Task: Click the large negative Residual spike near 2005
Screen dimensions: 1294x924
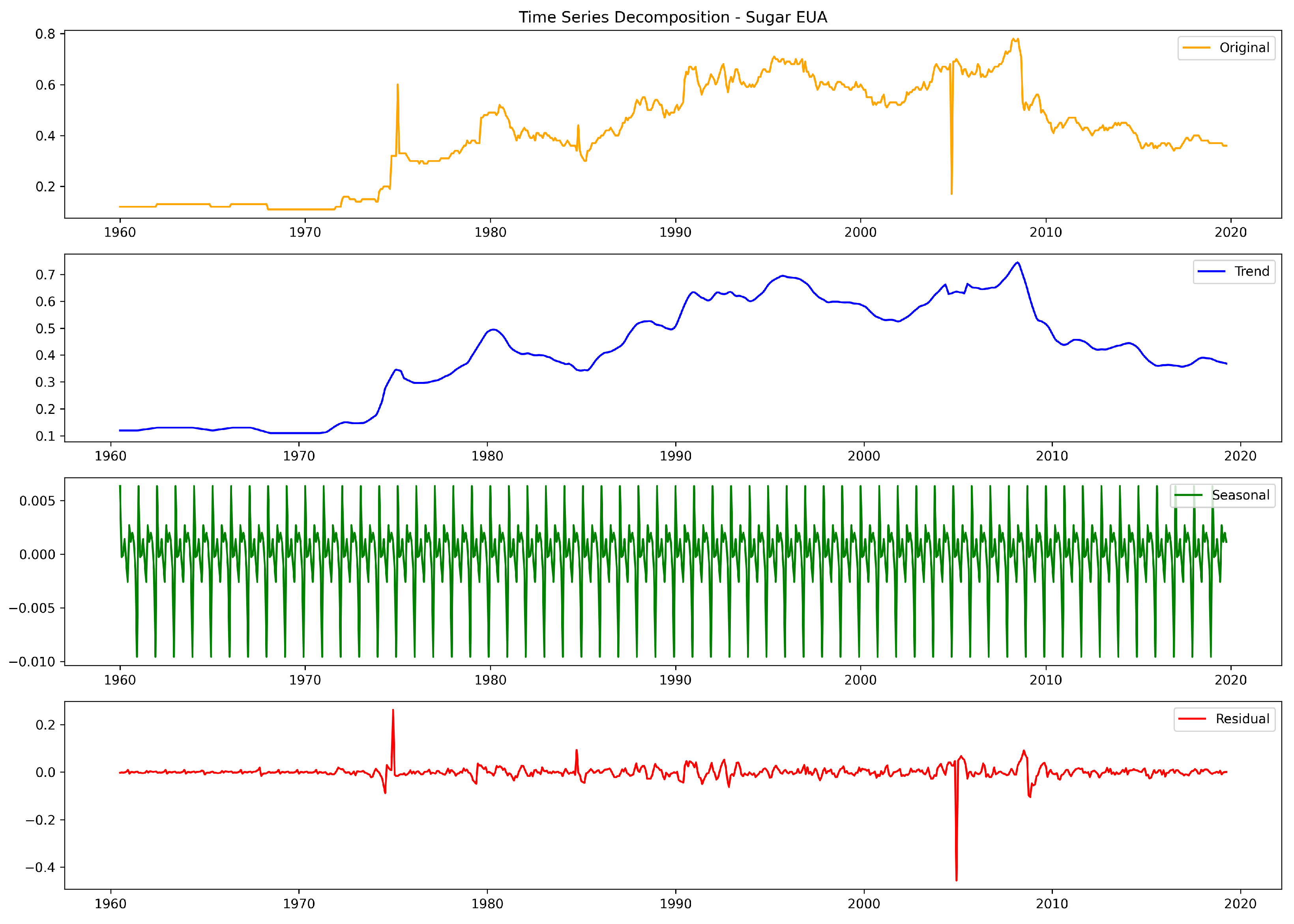Action: [x=956, y=879]
